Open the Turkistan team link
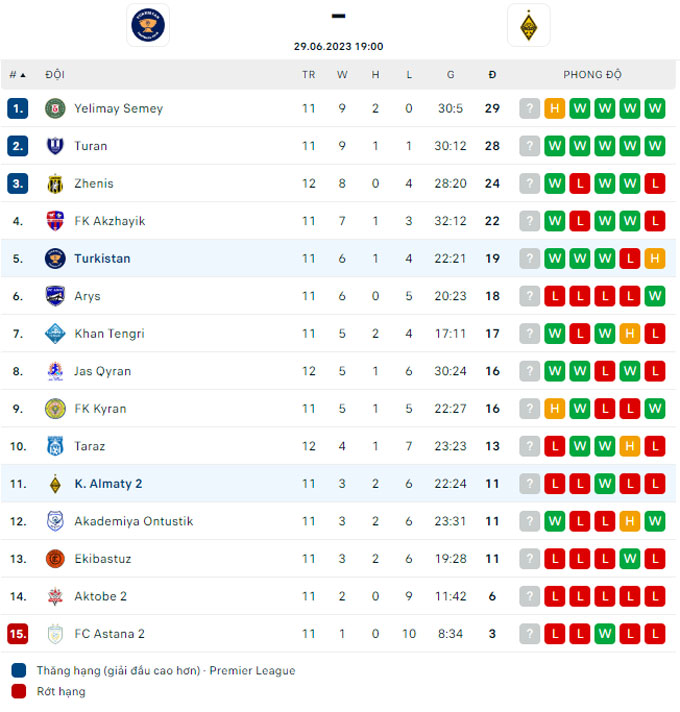 pos(102,259)
